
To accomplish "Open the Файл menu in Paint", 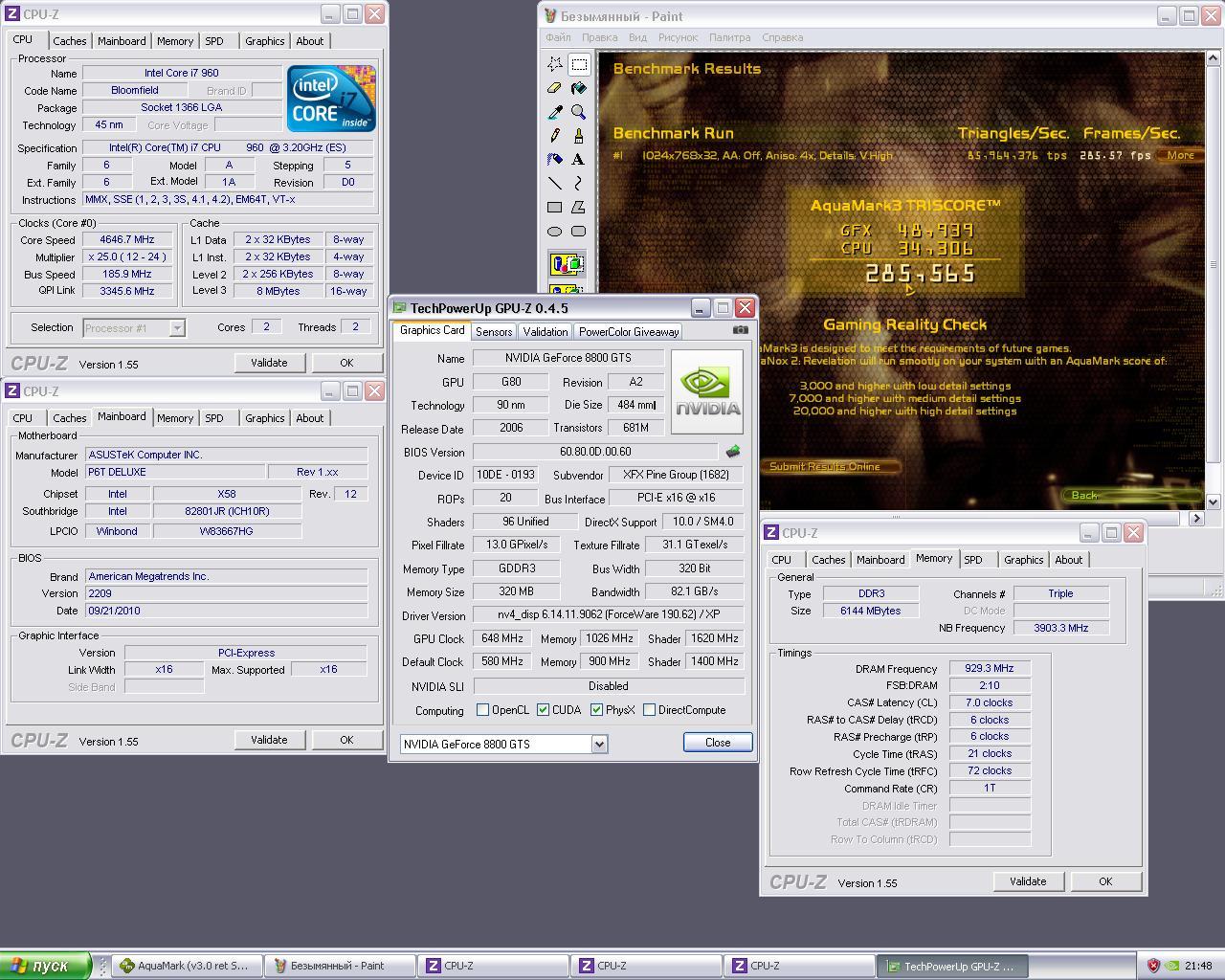I will click(558, 37).
